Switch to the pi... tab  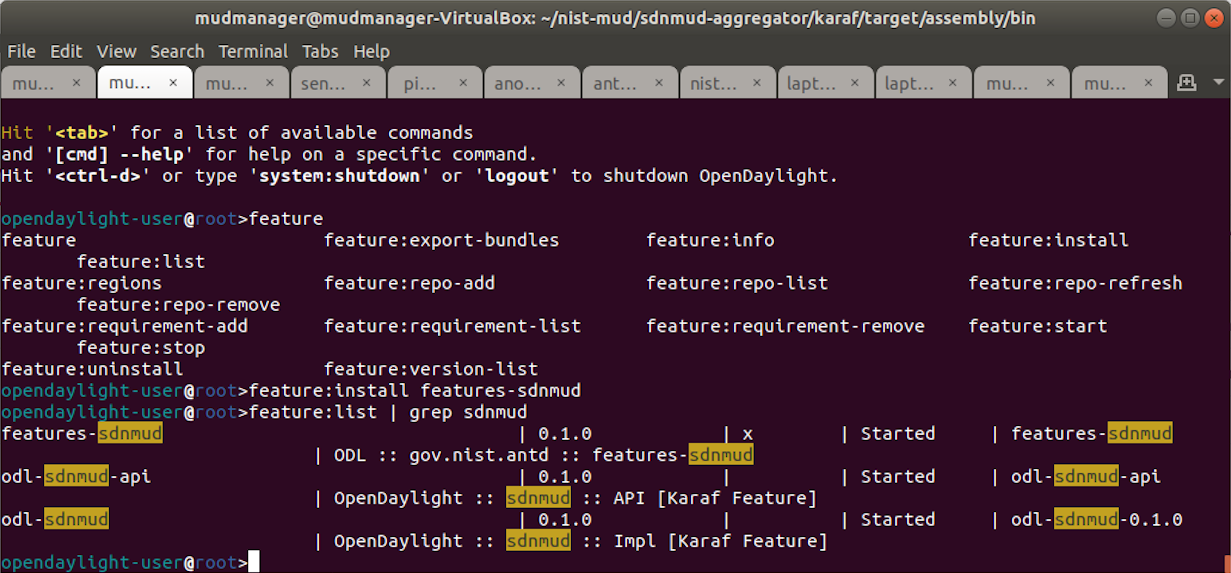click(x=435, y=84)
